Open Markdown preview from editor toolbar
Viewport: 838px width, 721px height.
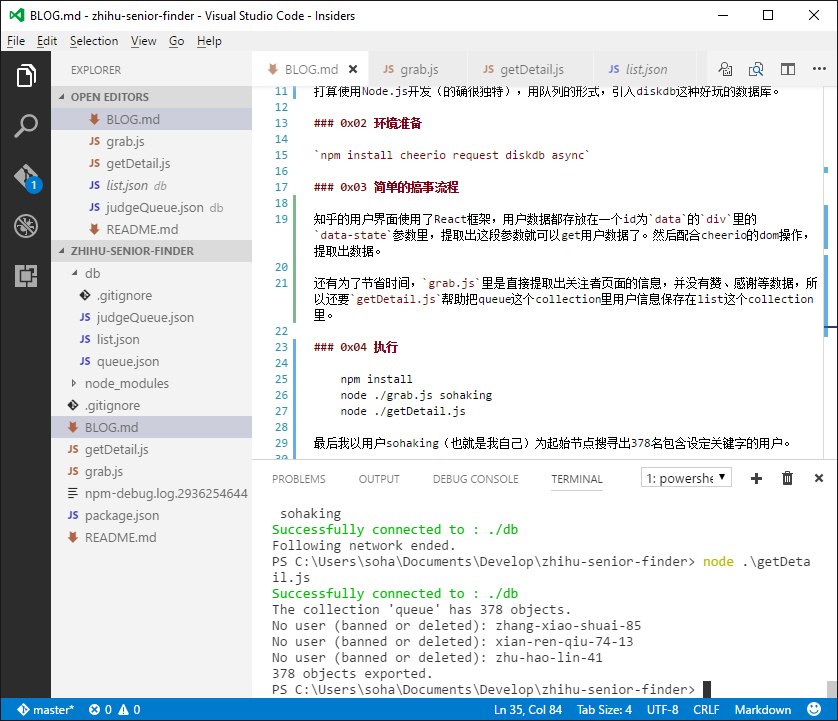click(x=725, y=69)
